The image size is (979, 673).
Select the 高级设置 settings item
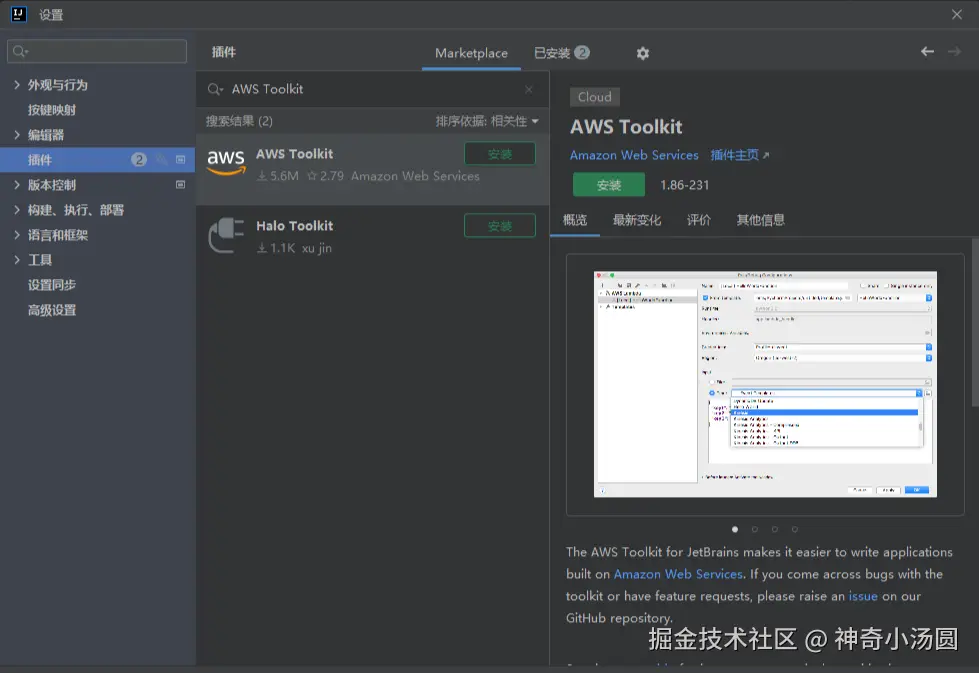pos(52,310)
